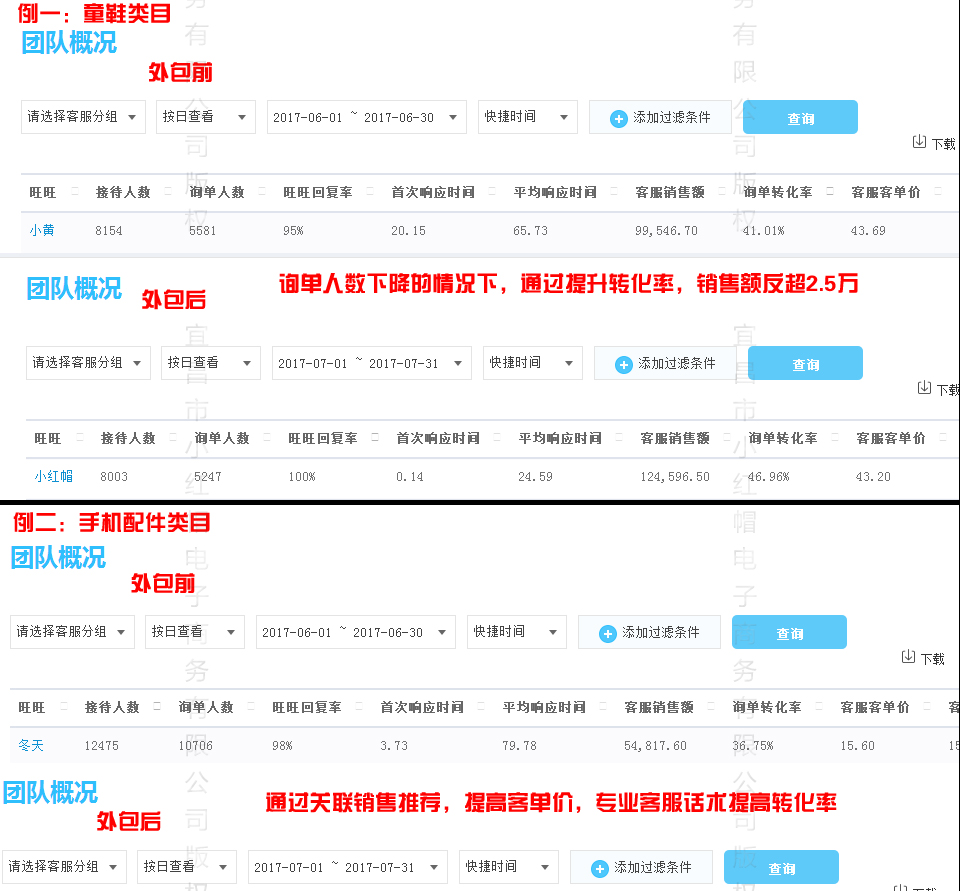Open 按日查看 dropdown above 小红帽 table

pos(211,363)
